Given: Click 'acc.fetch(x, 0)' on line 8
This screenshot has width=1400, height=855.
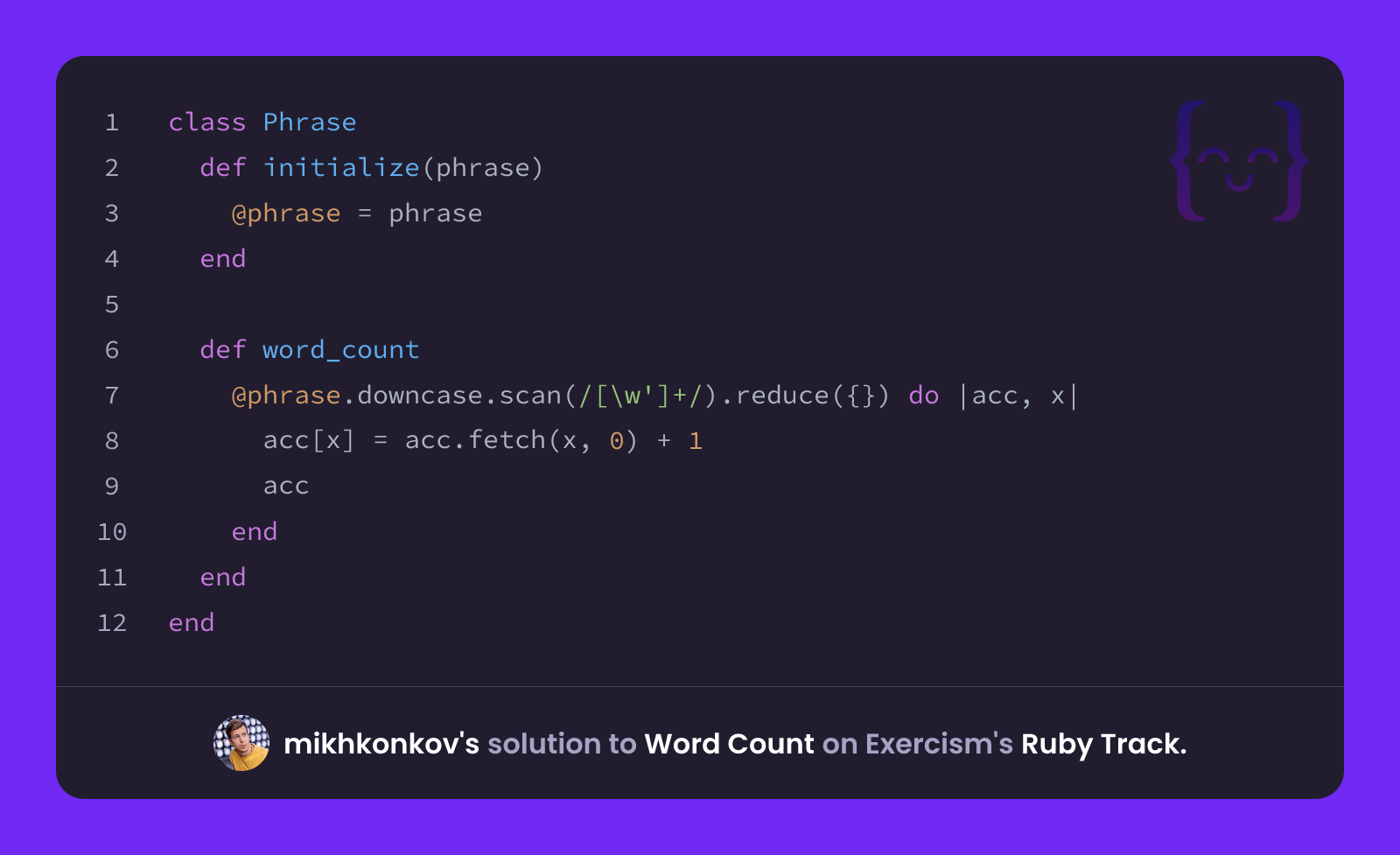Looking at the screenshot, I should tap(521, 440).
